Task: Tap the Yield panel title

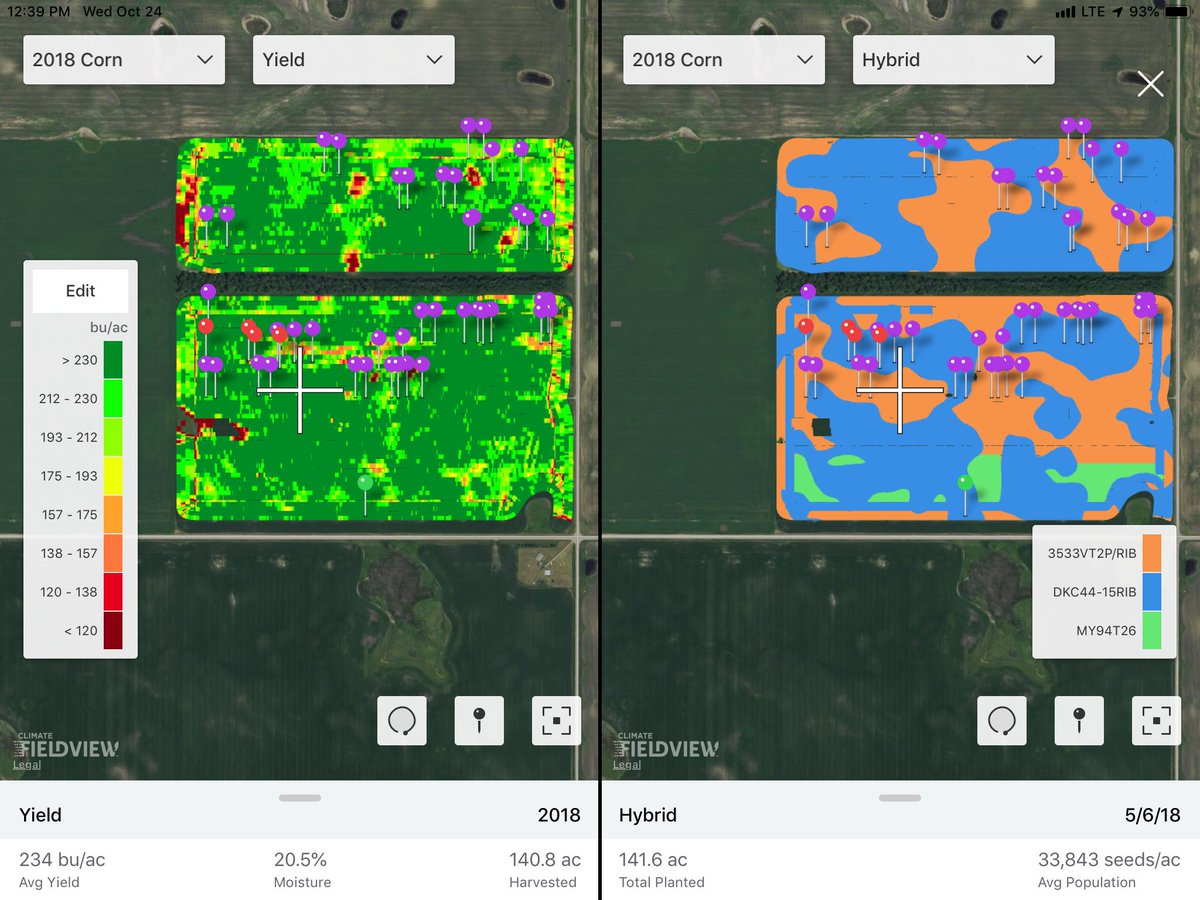Action: 40,815
